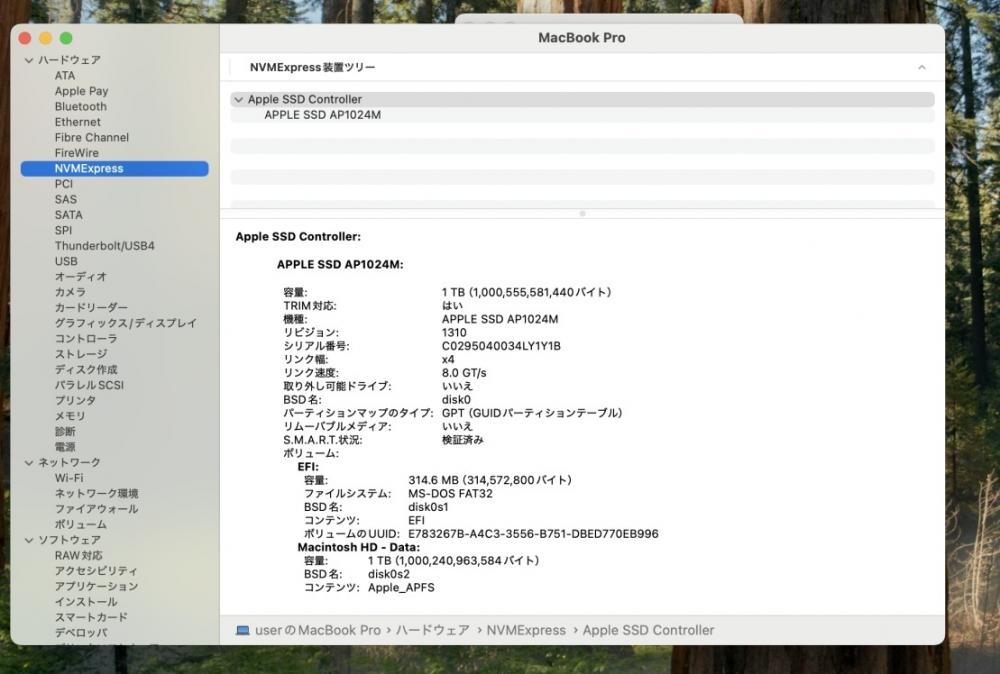Click the link speed value 8.0 GT/s

[x=464, y=373]
